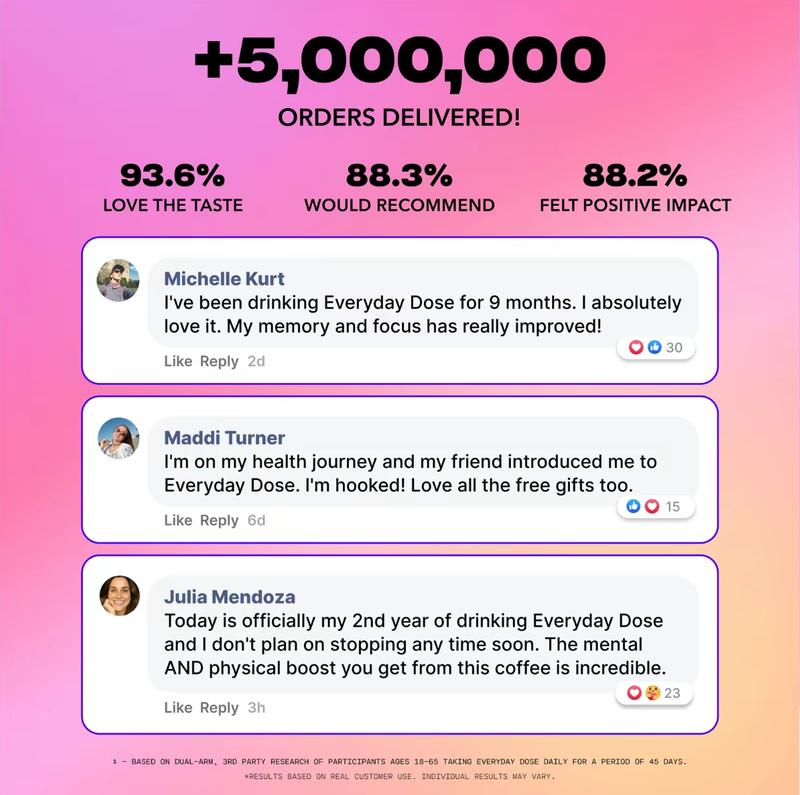Like Michelle Kurt's comment
800x795 pixels.
tap(178, 361)
